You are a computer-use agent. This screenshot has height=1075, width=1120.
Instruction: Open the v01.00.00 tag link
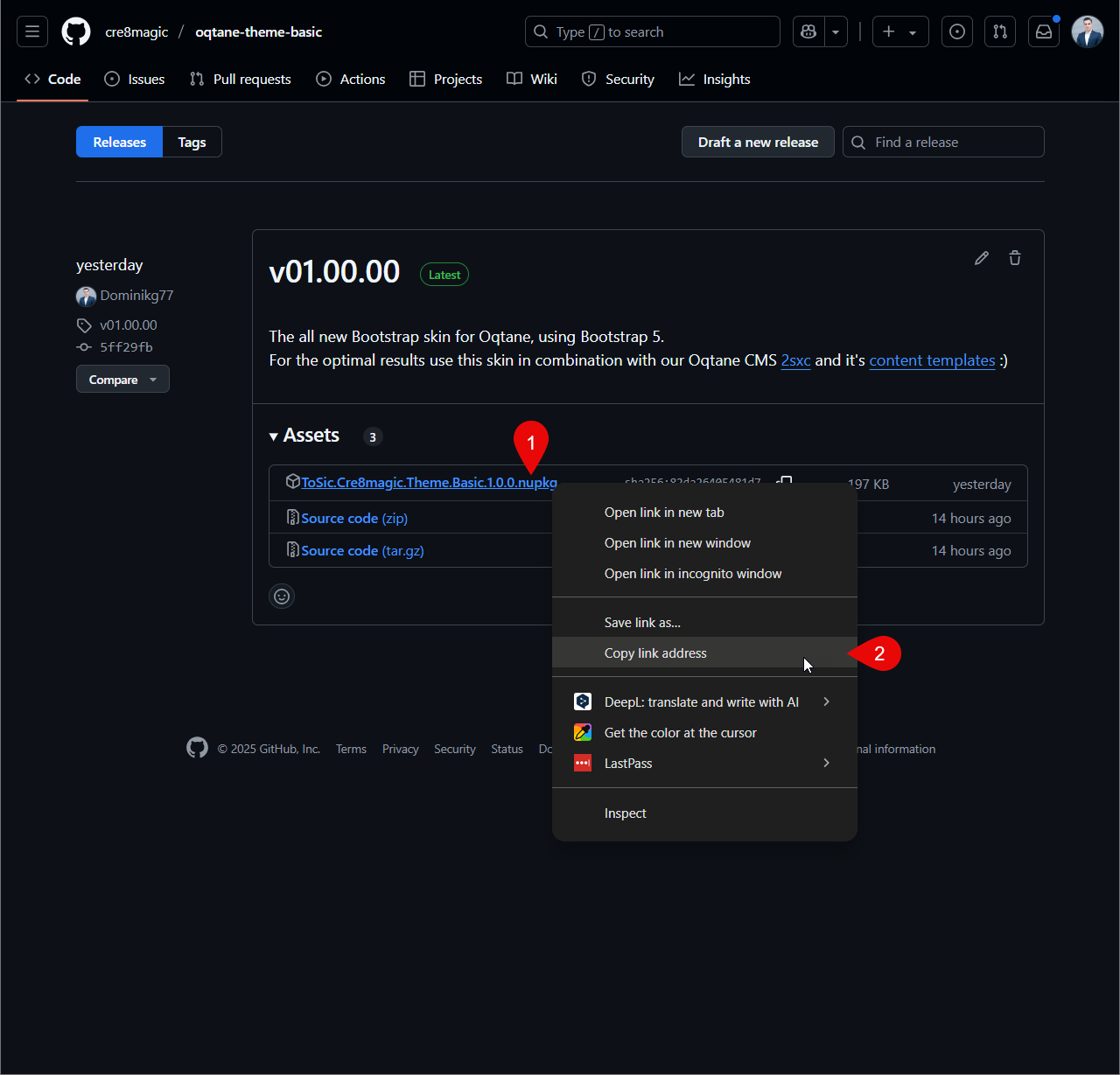pos(129,325)
